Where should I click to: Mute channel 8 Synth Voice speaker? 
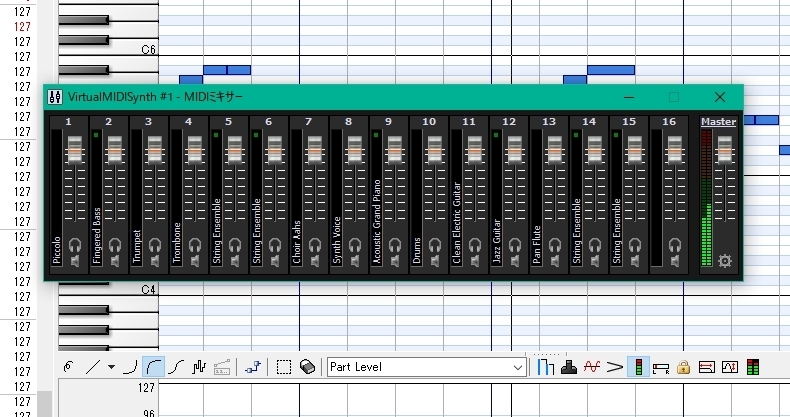point(355,261)
